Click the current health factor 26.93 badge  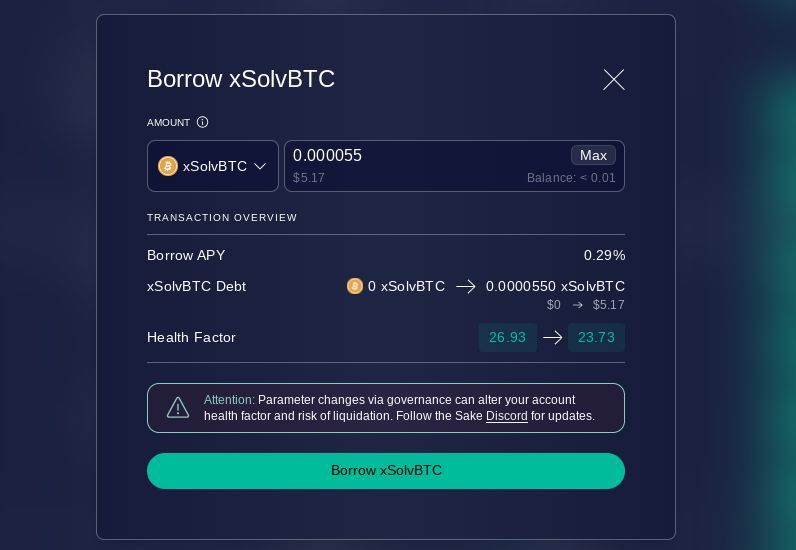[x=508, y=338]
